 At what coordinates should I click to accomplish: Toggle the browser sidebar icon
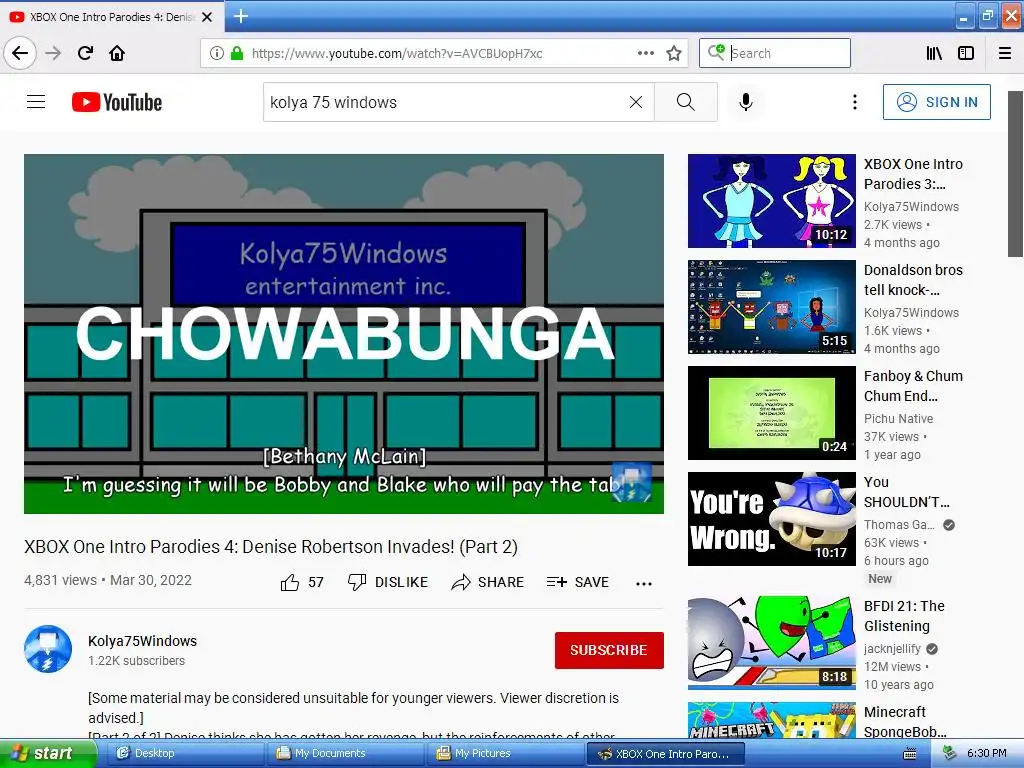966,53
